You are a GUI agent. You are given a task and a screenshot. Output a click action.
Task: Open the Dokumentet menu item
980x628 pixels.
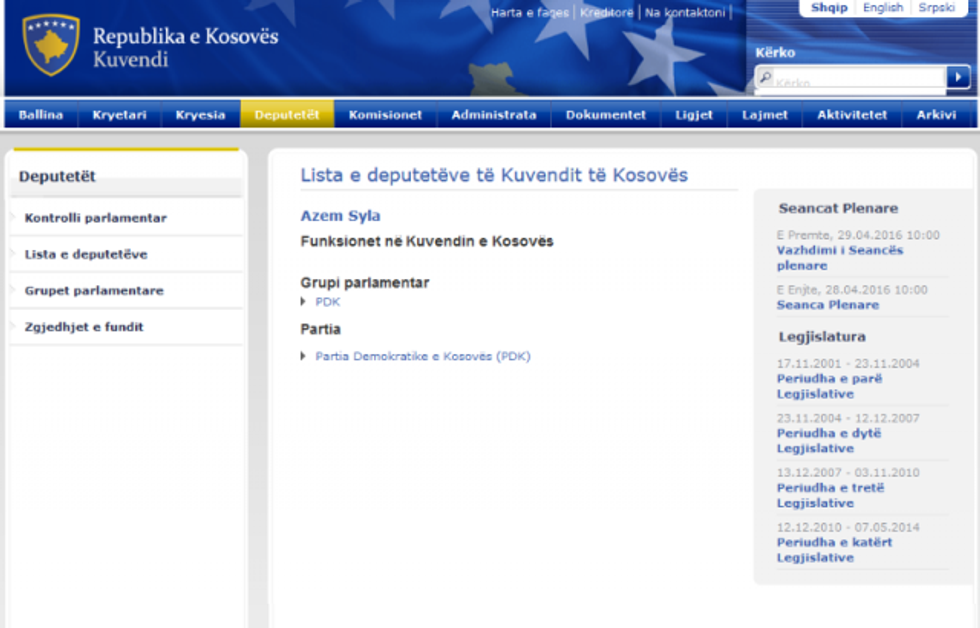(606, 115)
